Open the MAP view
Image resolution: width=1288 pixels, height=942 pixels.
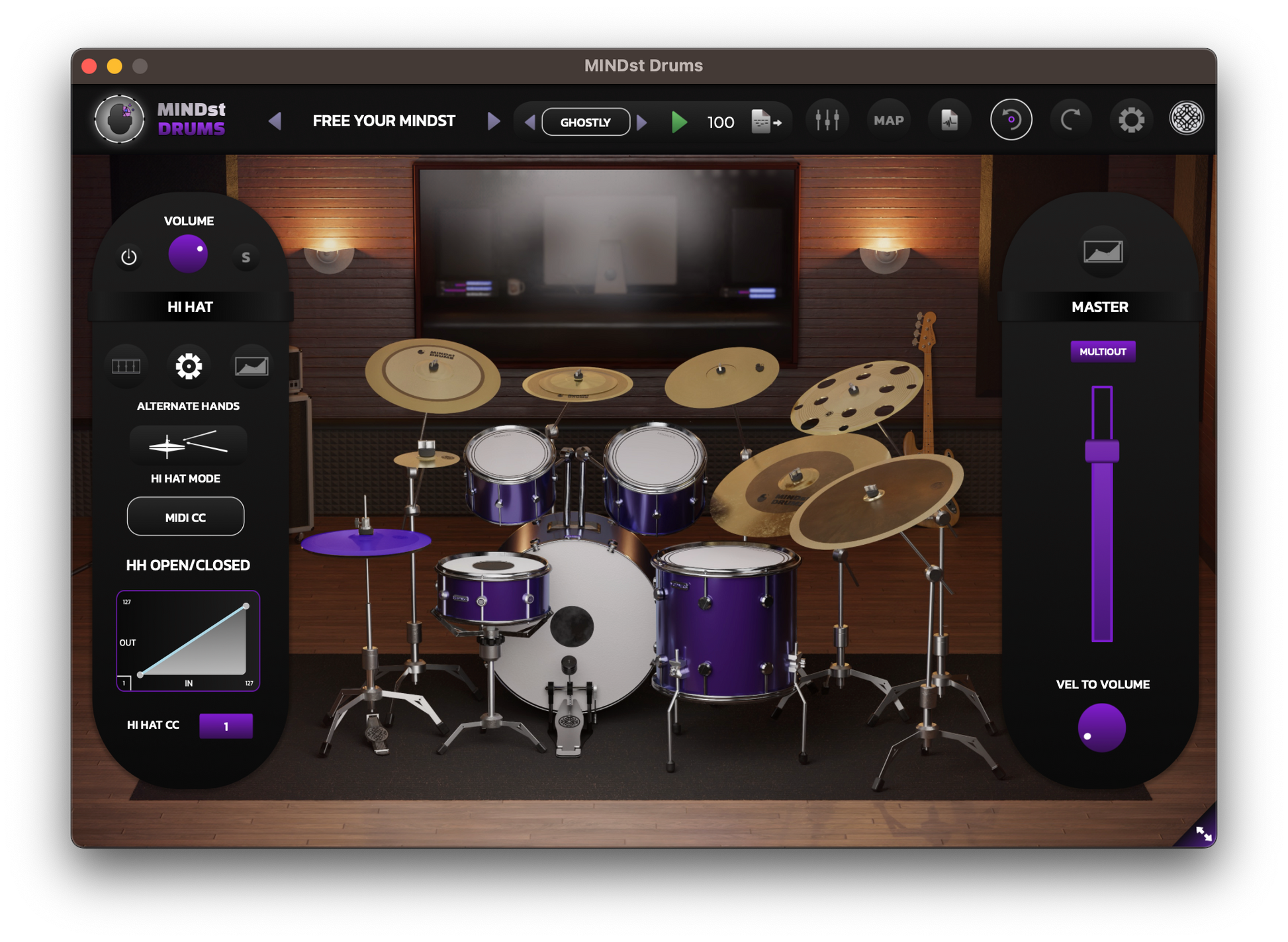(x=888, y=120)
